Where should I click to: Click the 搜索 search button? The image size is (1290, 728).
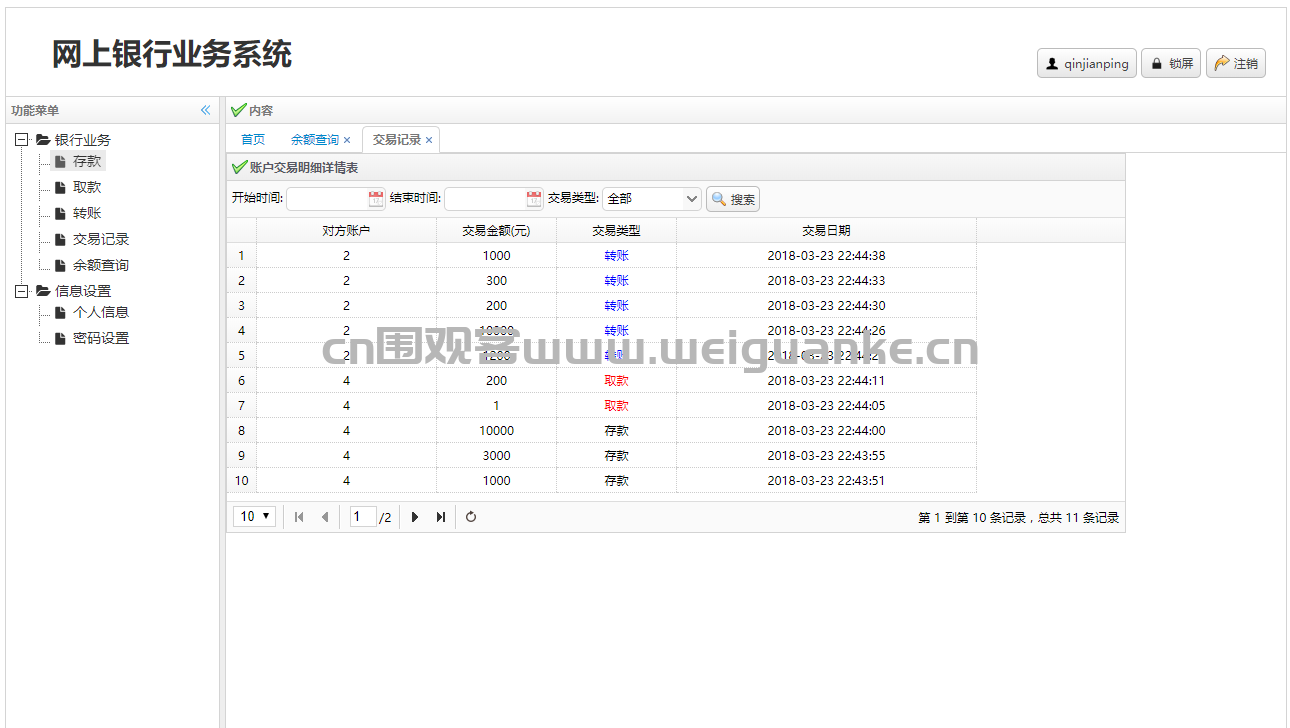733,199
